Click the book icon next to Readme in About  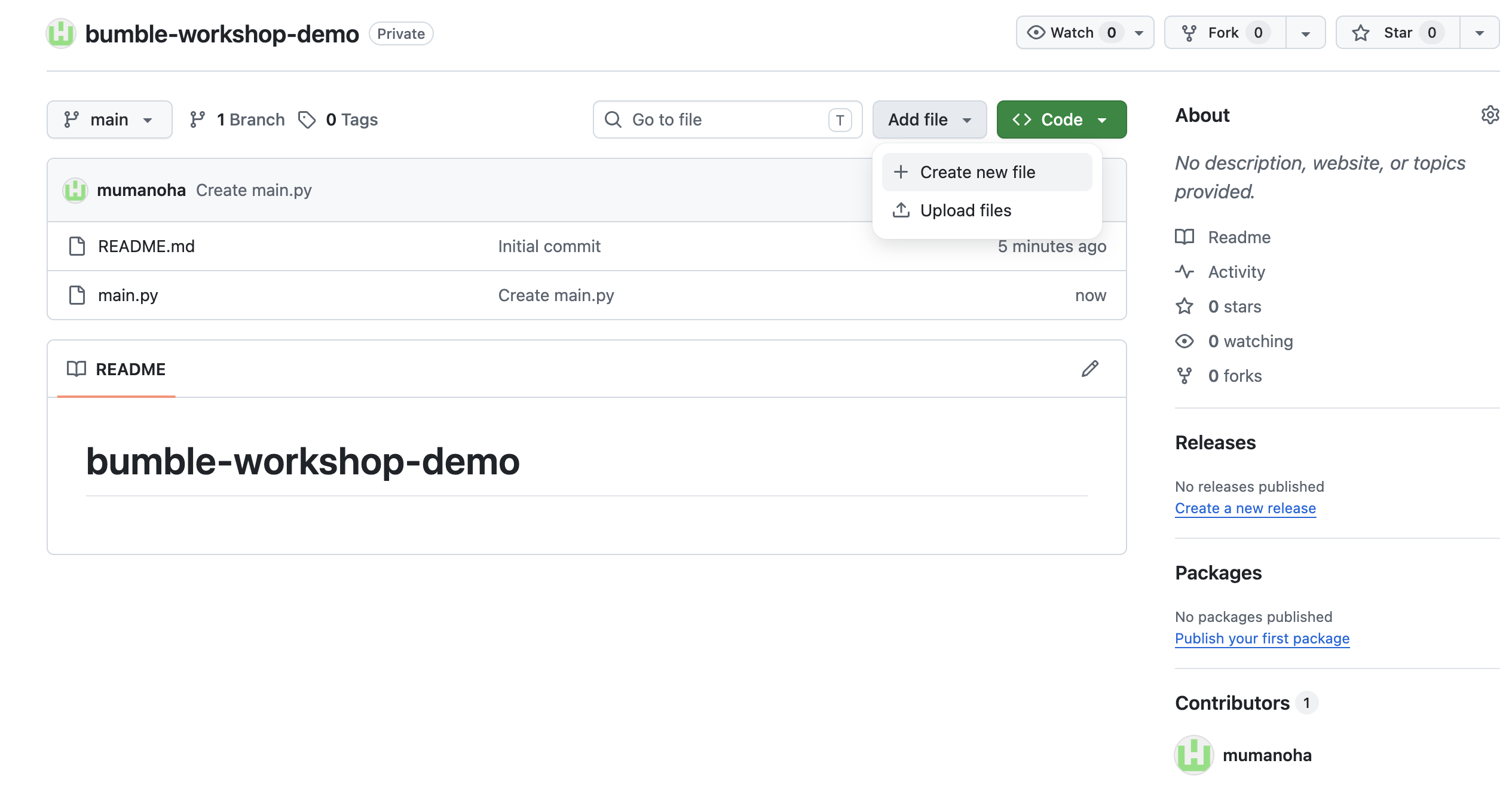[1184, 237]
